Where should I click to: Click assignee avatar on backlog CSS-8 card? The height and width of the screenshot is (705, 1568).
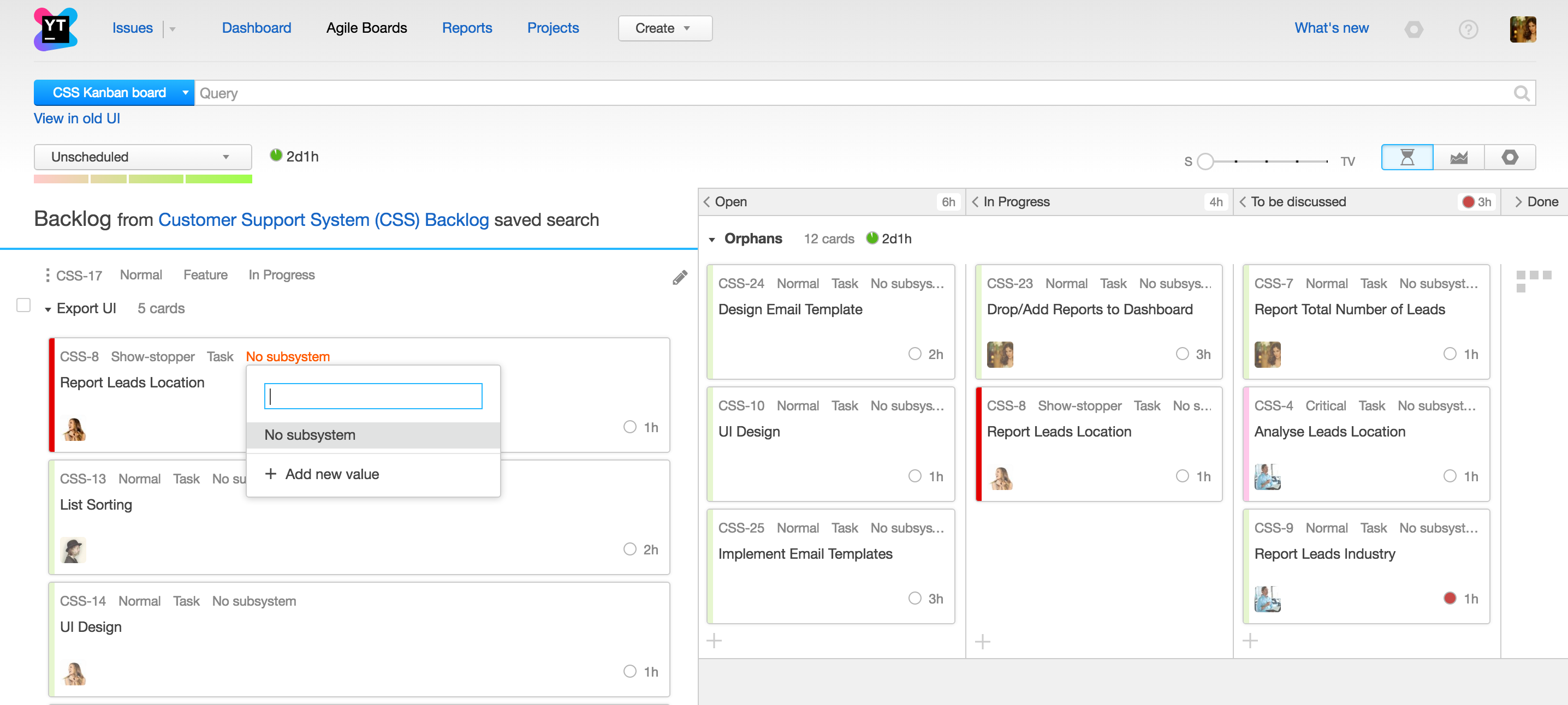tap(74, 428)
